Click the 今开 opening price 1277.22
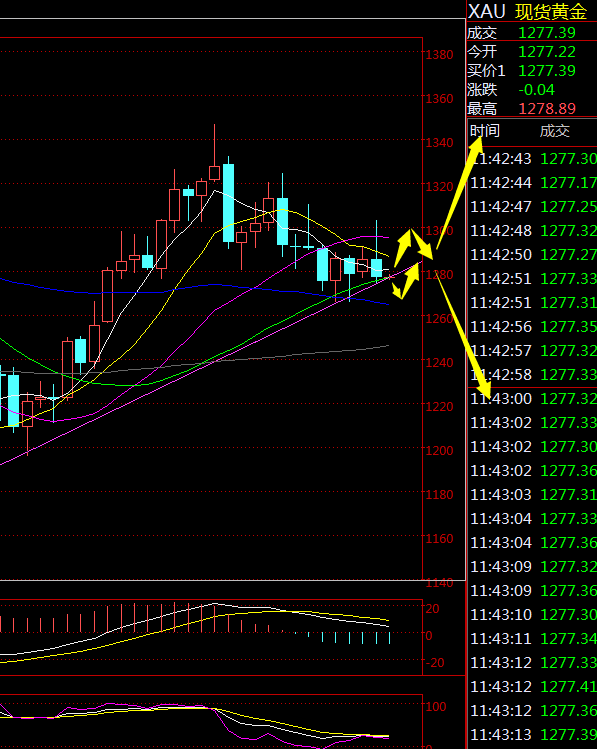 (547, 52)
